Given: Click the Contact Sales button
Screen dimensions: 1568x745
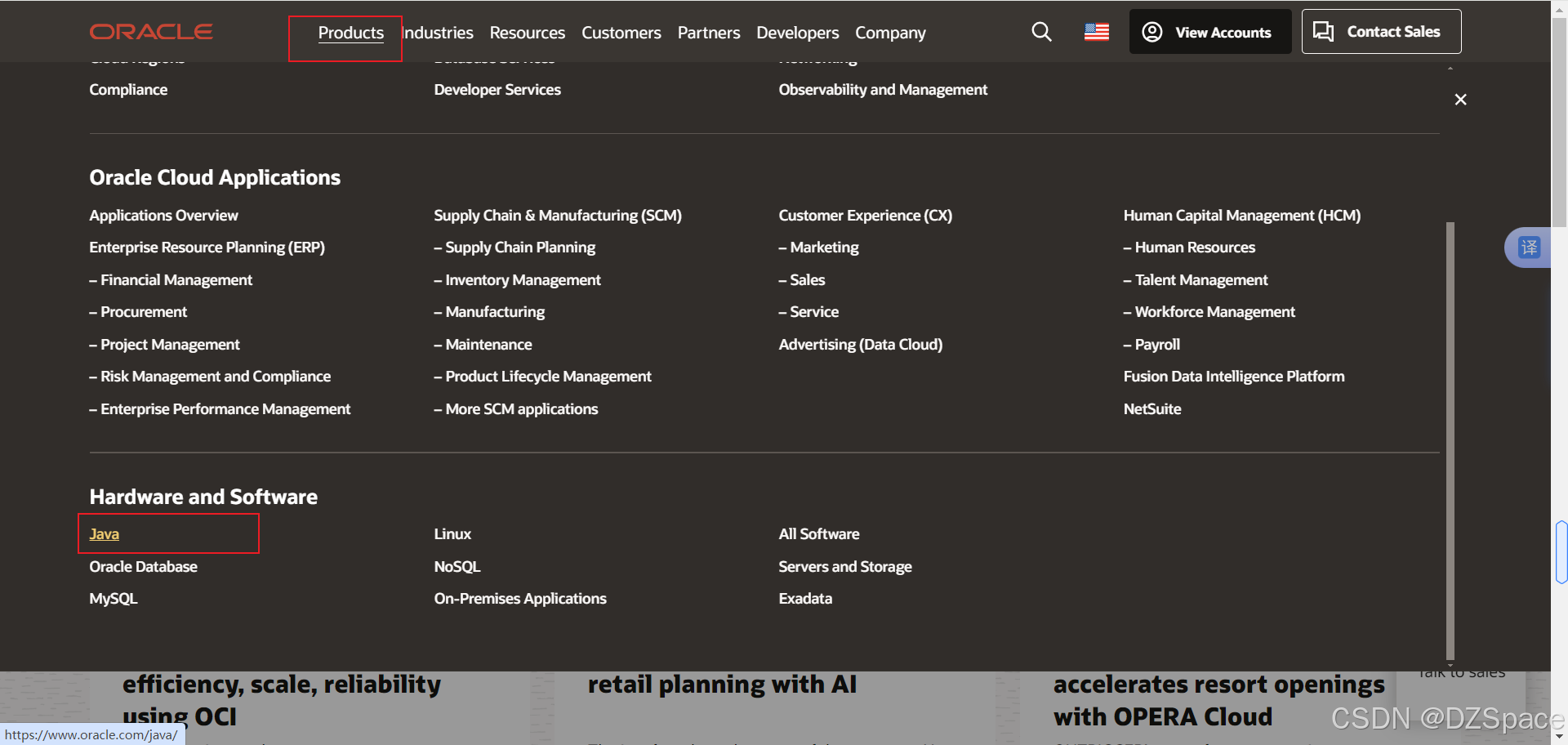Looking at the screenshot, I should [1381, 32].
